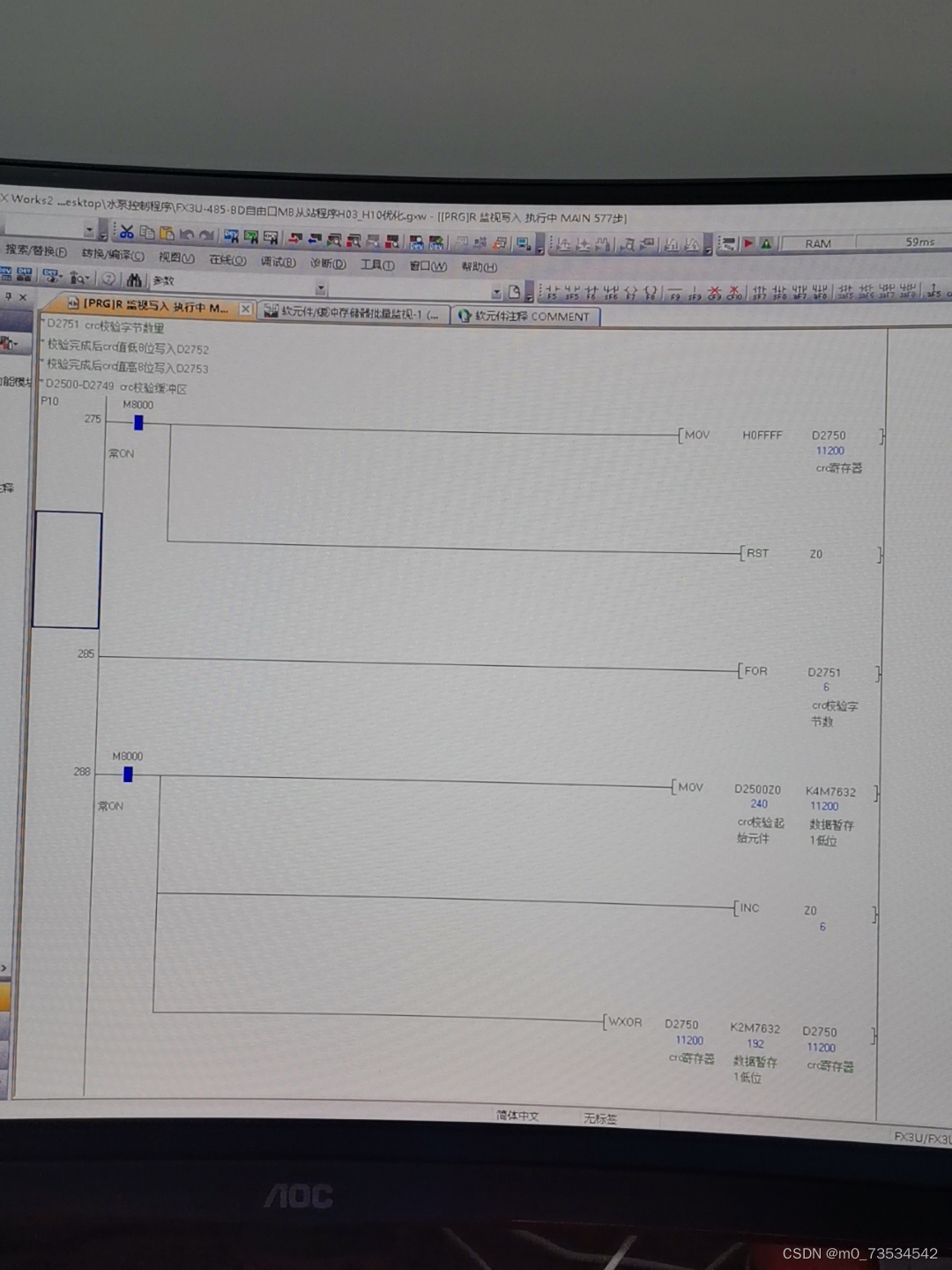Insert coil F7 ladder icon
This screenshot has height=1270, width=952.
(x=630, y=292)
